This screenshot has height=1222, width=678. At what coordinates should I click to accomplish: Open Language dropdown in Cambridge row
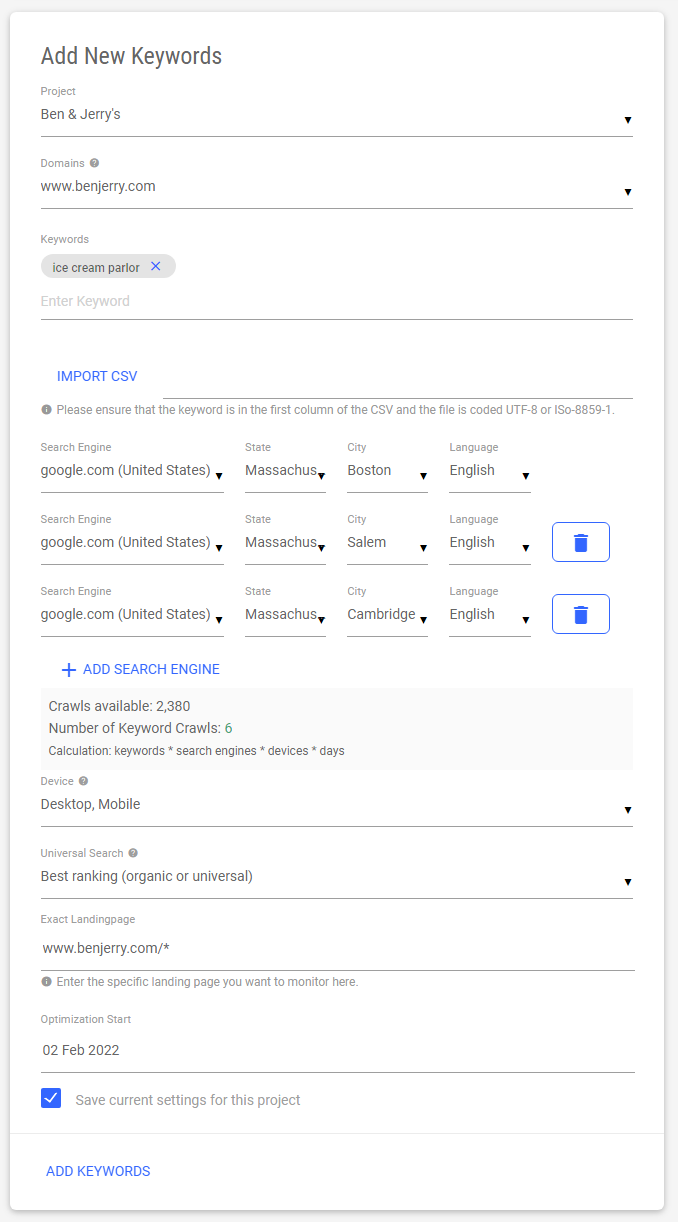[489, 616]
